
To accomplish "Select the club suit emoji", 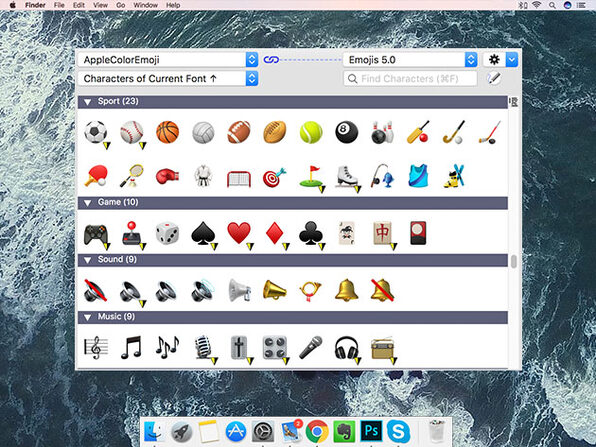I will [x=311, y=233].
